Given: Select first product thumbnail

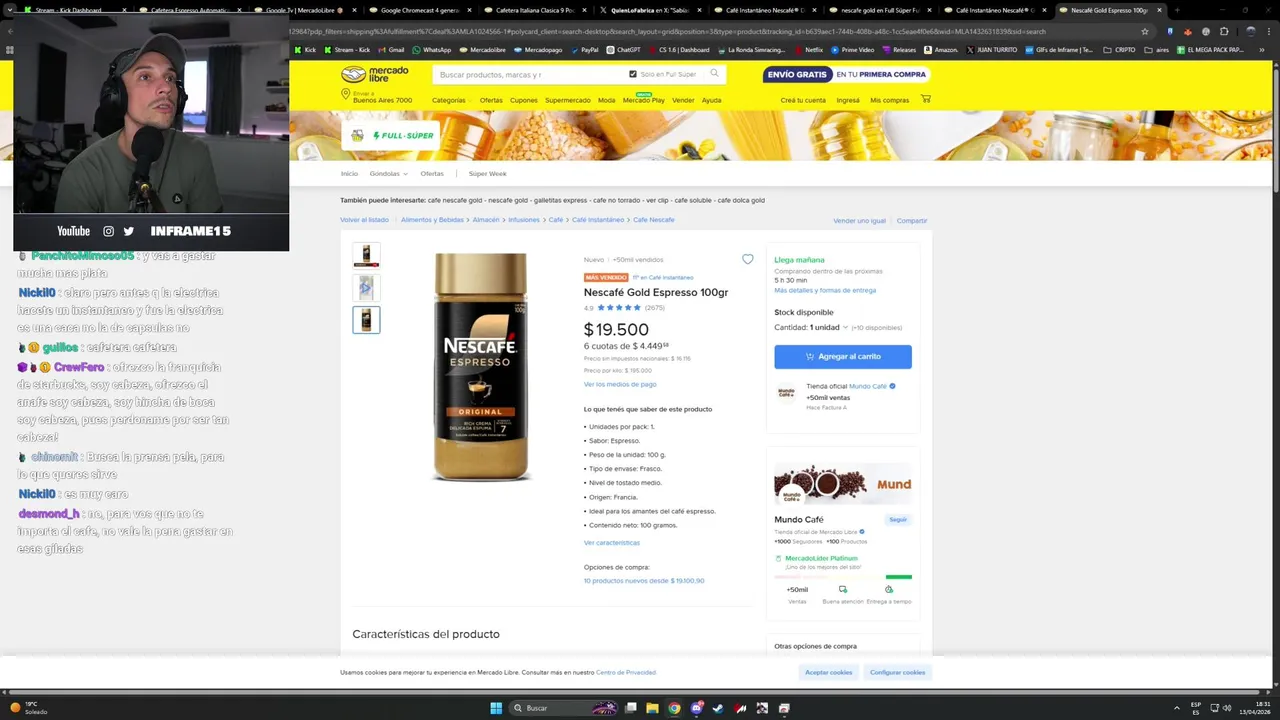Looking at the screenshot, I should 366,255.
